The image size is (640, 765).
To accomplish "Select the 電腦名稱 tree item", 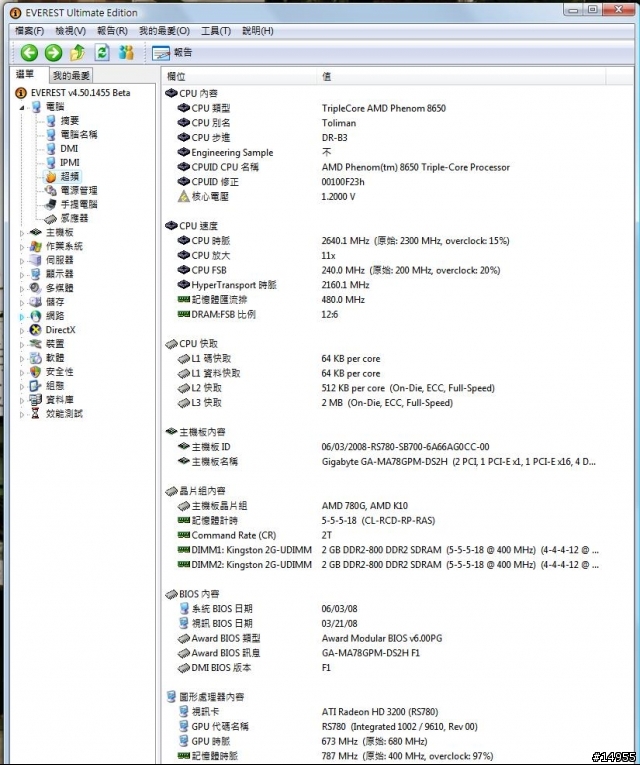I will (x=79, y=135).
